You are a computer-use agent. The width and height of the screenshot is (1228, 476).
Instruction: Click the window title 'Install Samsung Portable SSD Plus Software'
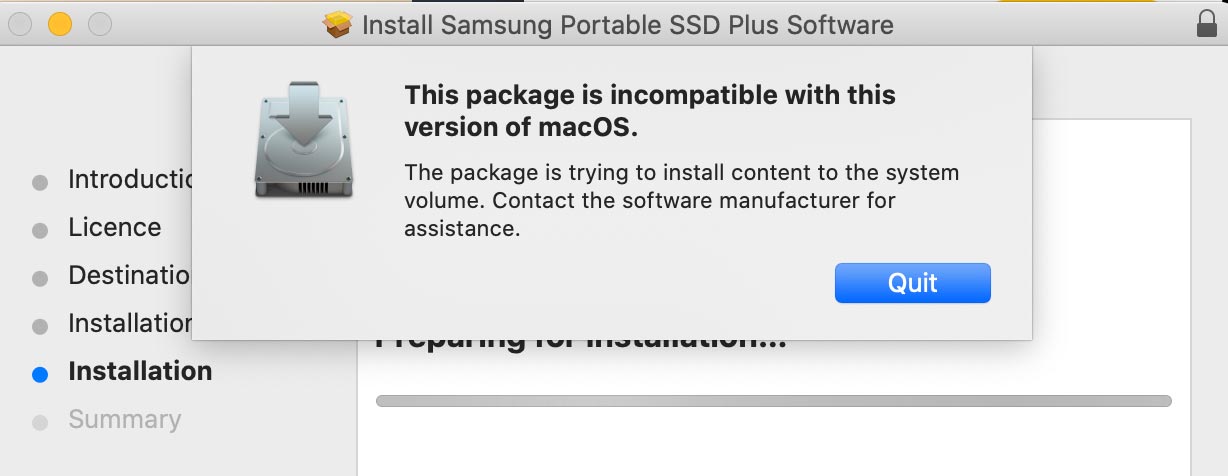tap(627, 25)
